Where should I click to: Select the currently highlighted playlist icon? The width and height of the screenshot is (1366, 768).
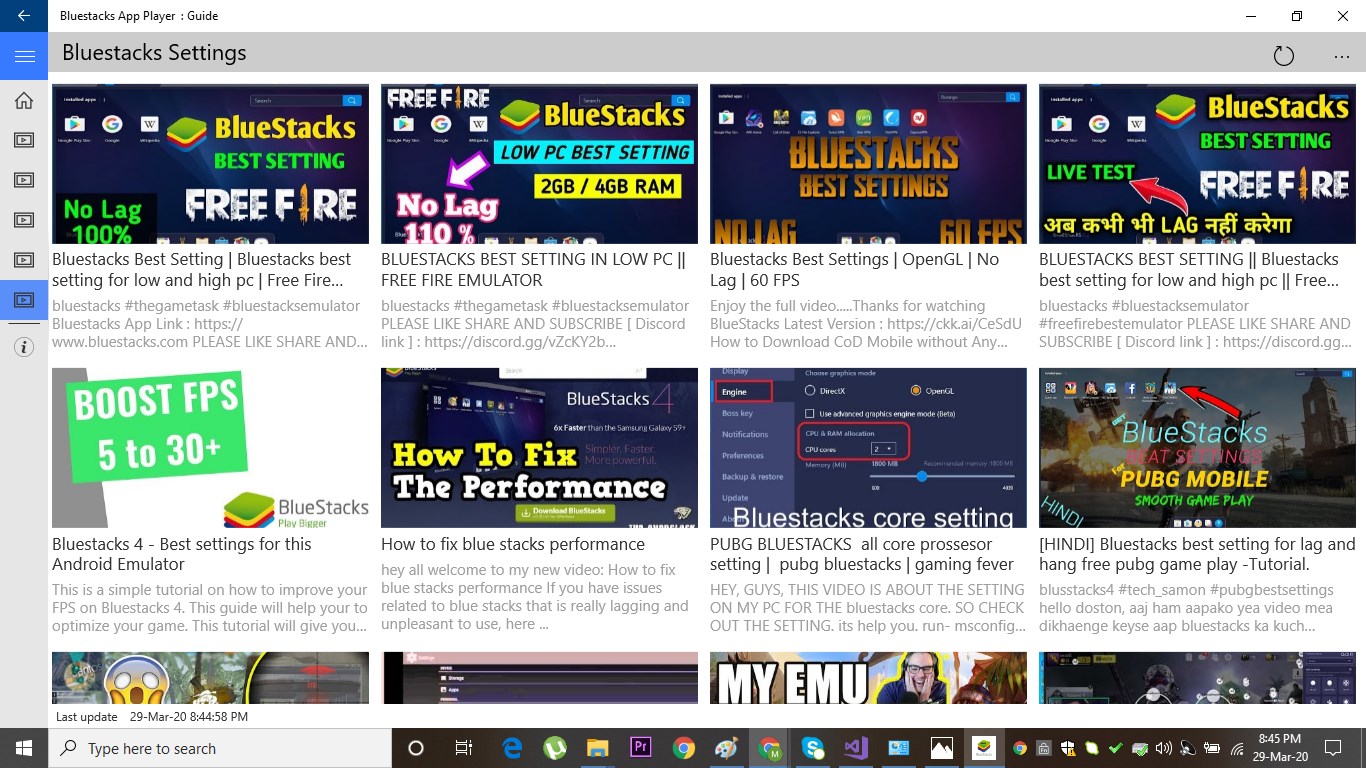(x=23, y=300)
